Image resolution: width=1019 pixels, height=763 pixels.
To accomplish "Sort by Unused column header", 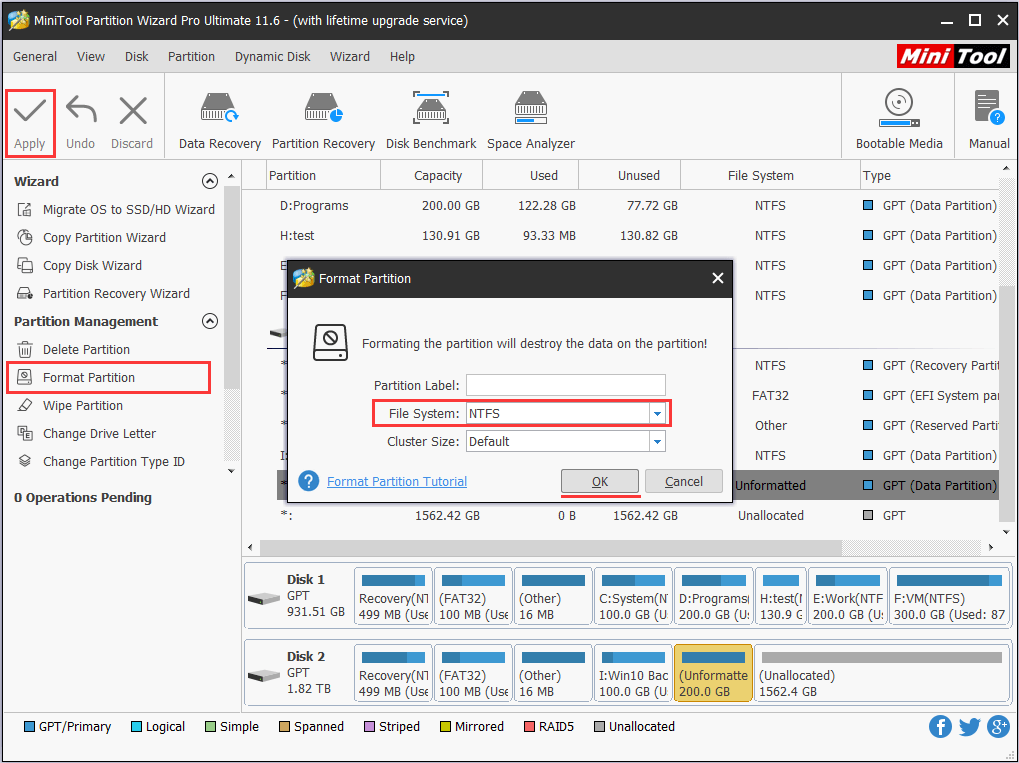I will point(630,175).
